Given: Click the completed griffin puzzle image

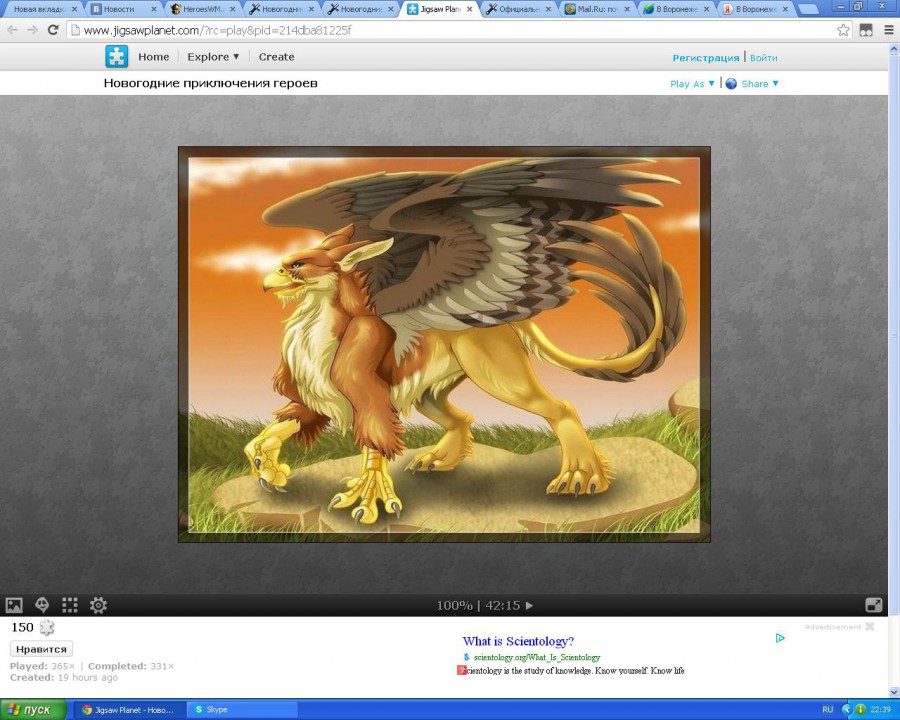Looking at the screenshot, I should click(x=444, y=344).
